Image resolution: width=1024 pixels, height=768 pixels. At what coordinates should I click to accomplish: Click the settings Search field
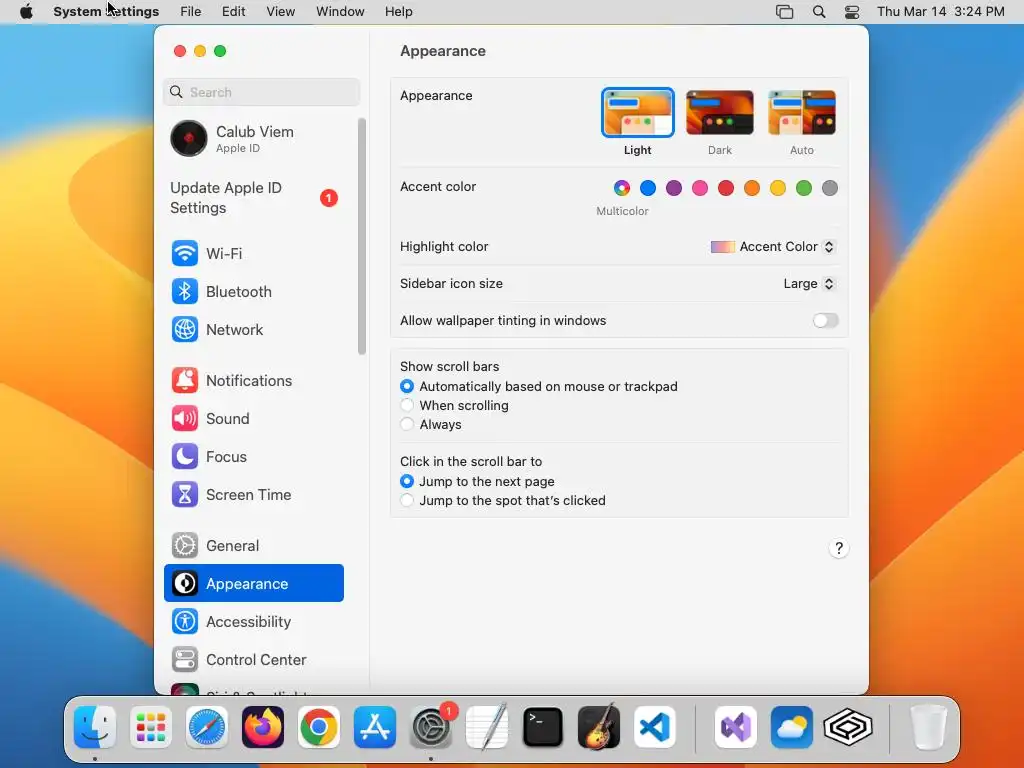pyautogui.click(x=261, y=92)
